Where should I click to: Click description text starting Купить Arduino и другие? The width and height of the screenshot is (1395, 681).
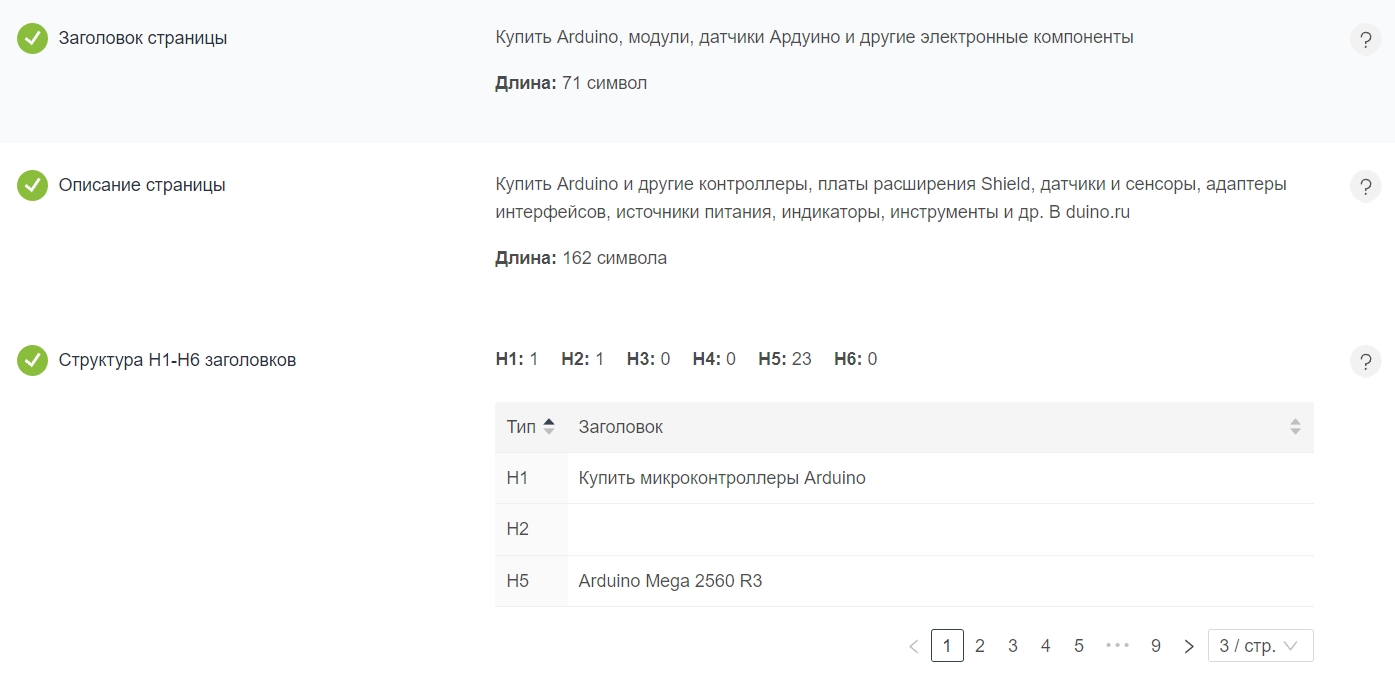[891, 198]
